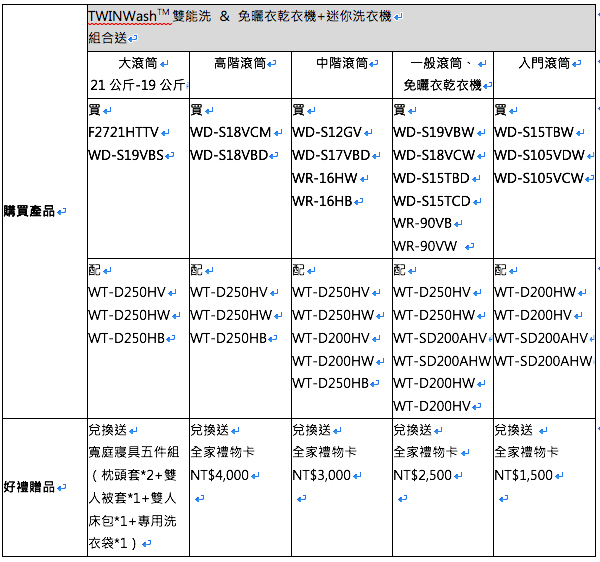This screenshot has height=562, width=600.
Task: Select the 高階滾筒 column heading
Action: point(240,64)
